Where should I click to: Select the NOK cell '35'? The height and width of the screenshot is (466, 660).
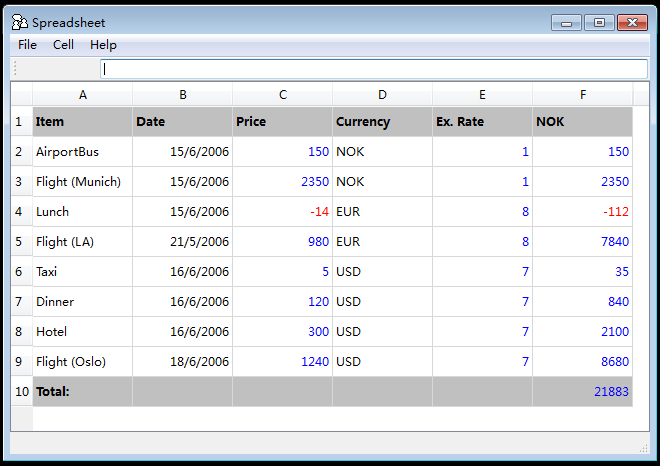[583, 272]
